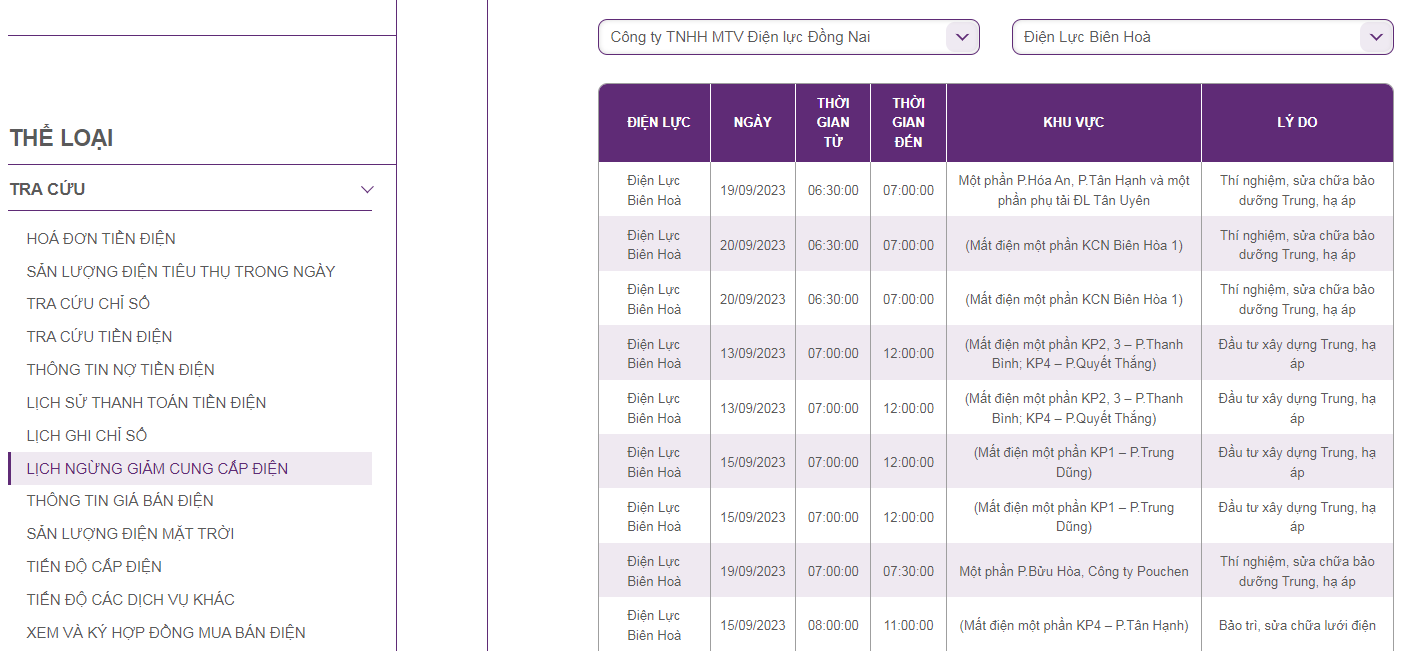Click THÔNG TIN NỢ TIỀN ĐIỆN

[120, 369]
